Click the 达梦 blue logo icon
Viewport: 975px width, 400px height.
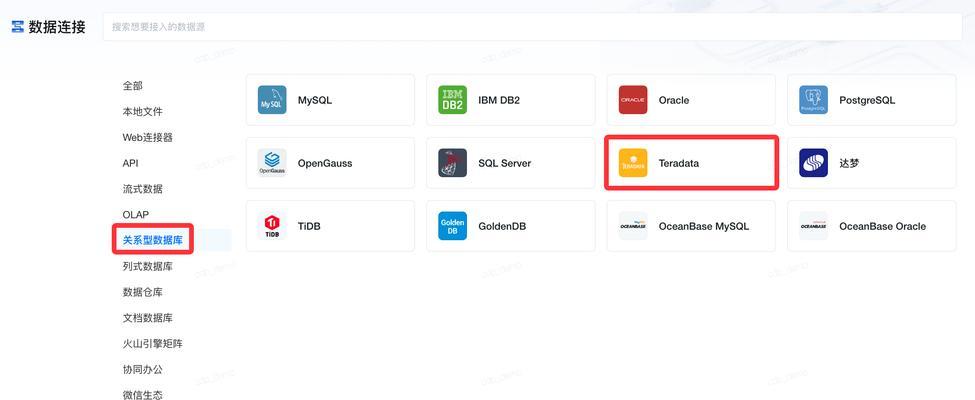click(x=813, y=163)
